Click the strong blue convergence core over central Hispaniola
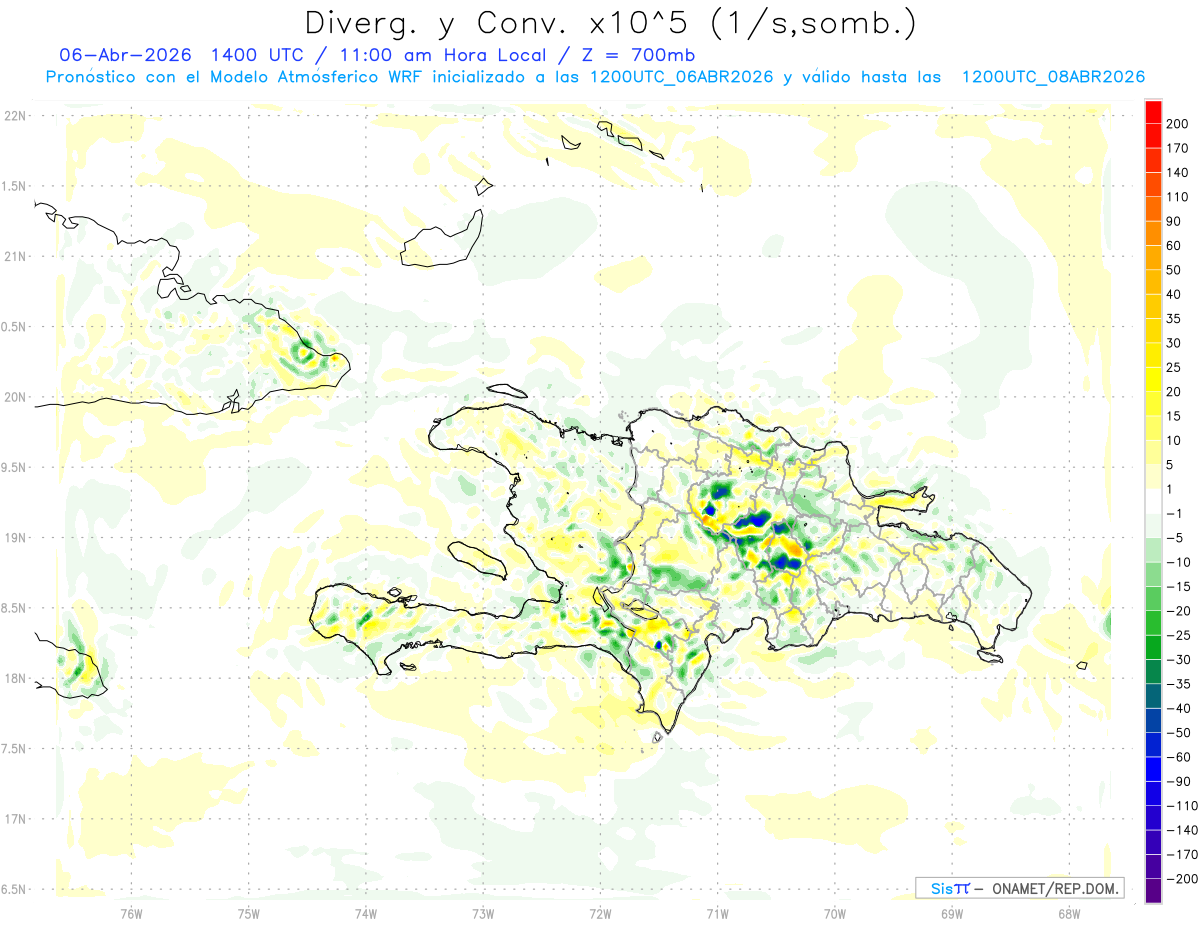This screenshot has height=927, width=1200. [x=752, y=522]
